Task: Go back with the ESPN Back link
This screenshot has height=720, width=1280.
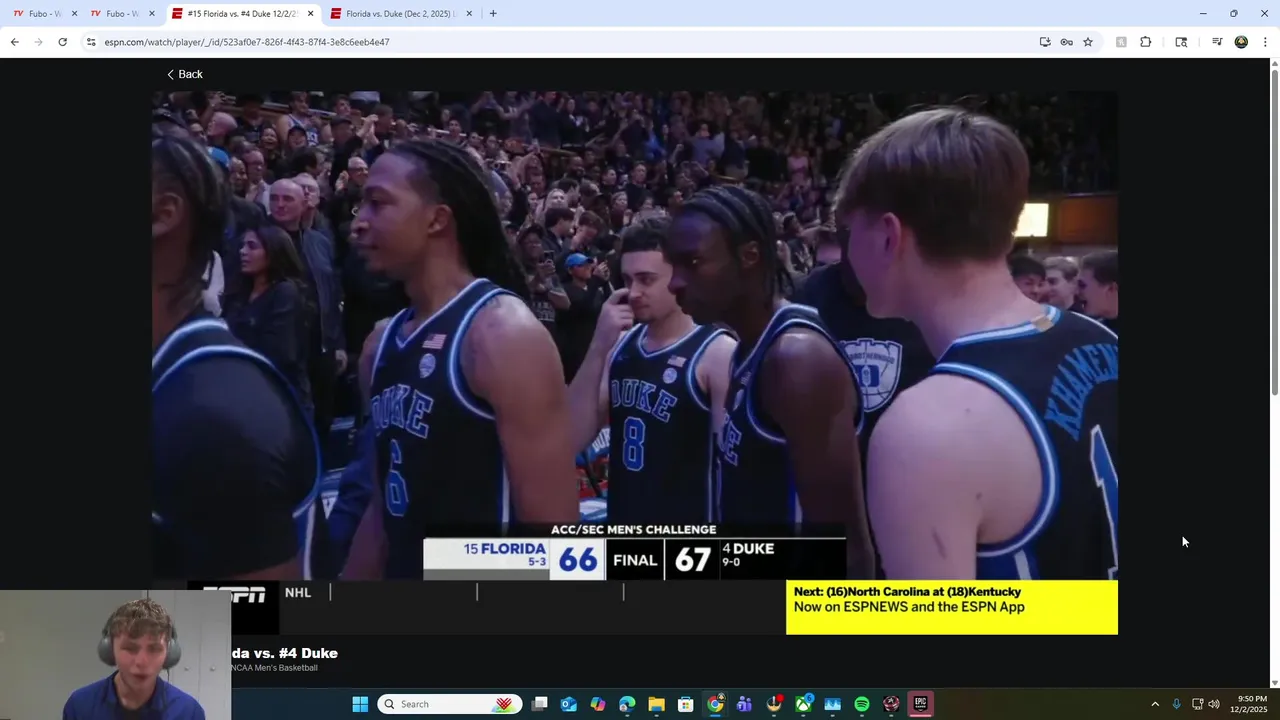Action: pyautogui.click(x=184, y=74)
